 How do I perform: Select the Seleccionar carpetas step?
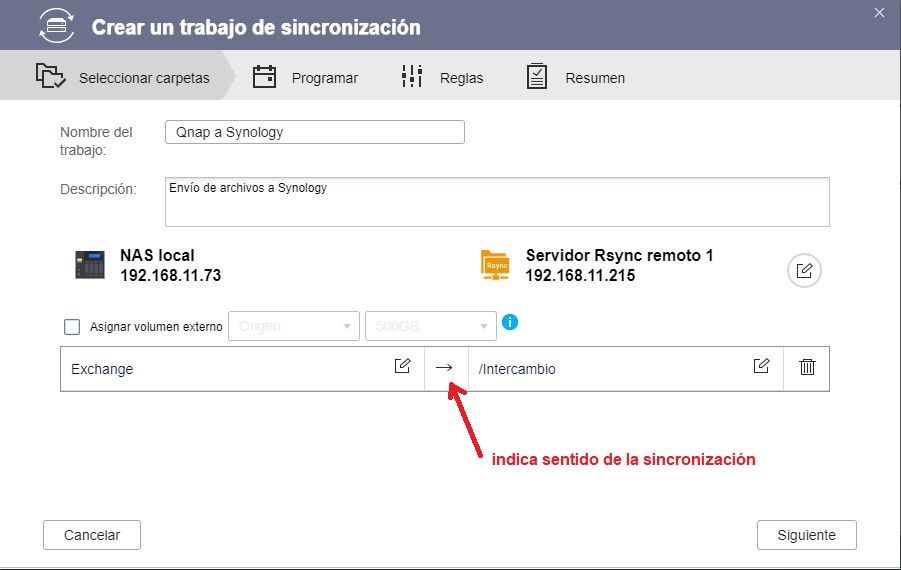pyautogui.click(x=122, y=78)
